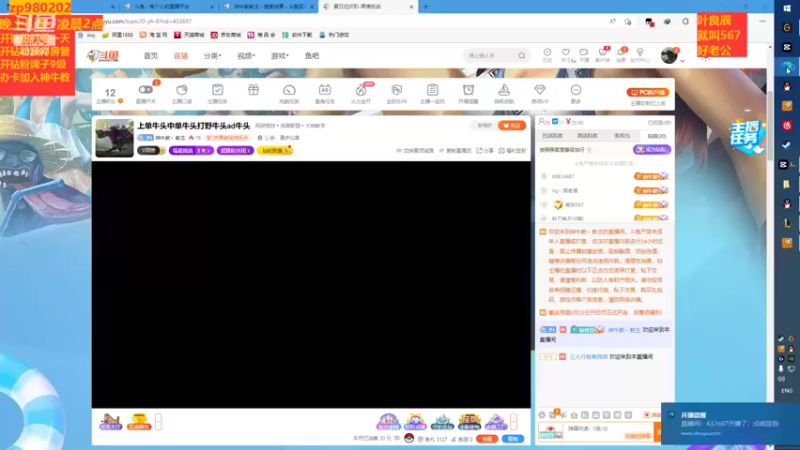This screenshot has width=800, height=450.
Task: Click the purple 成为钻粉 button
Action: pyautogui.click(x=652, y=149)
